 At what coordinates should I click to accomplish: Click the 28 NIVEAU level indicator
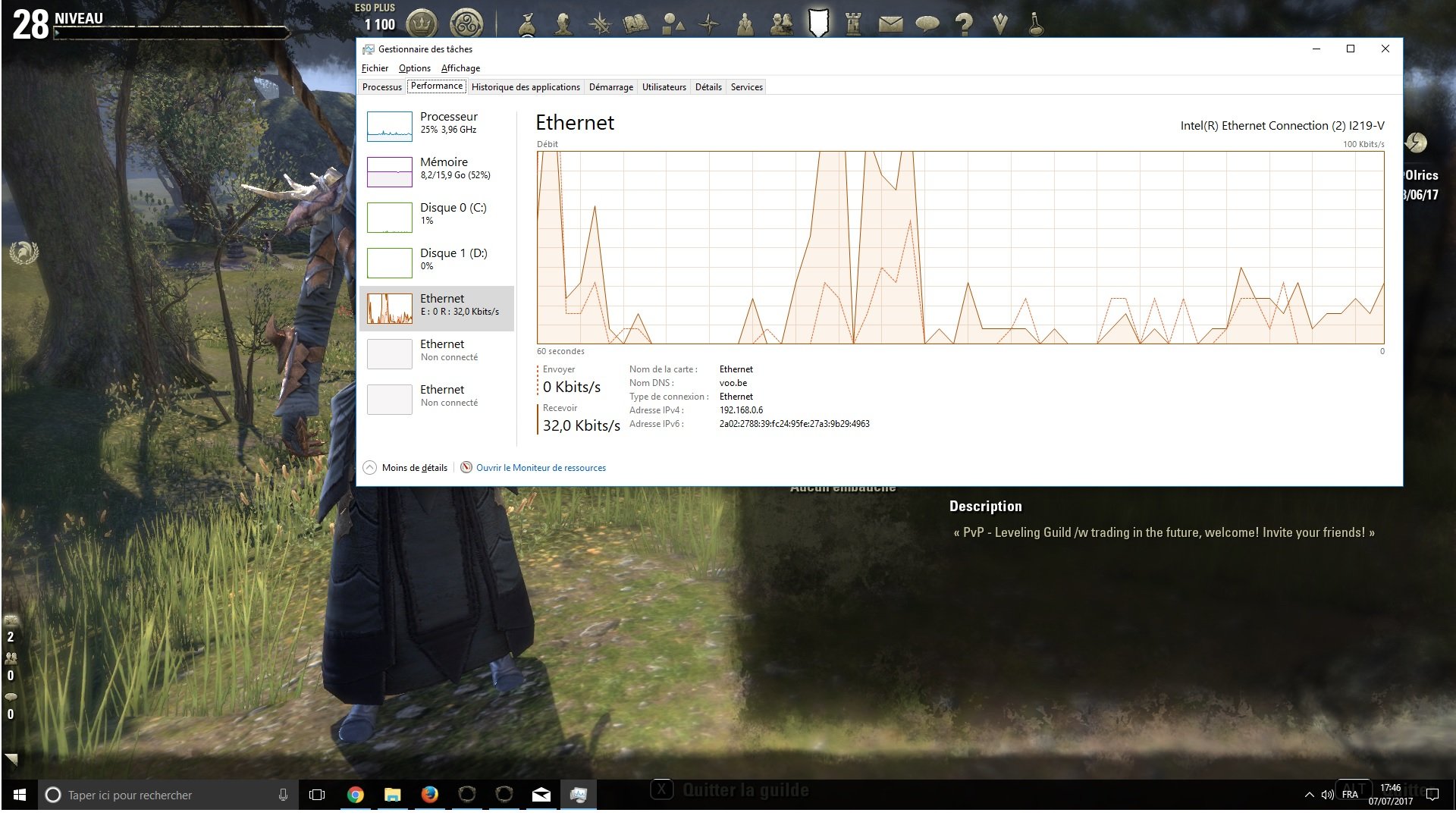(x=58, y=24)
